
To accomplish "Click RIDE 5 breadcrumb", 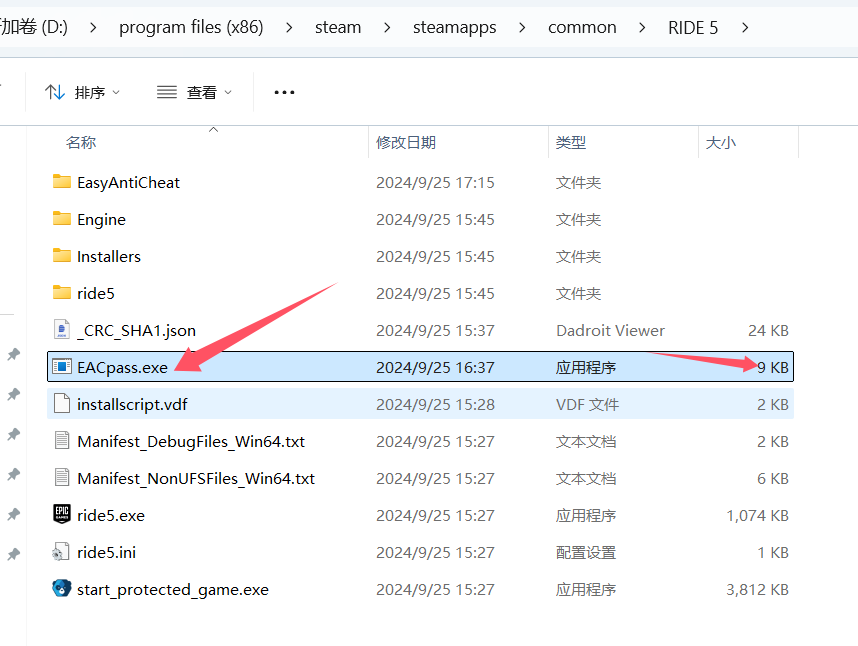I will click(693, 27).
